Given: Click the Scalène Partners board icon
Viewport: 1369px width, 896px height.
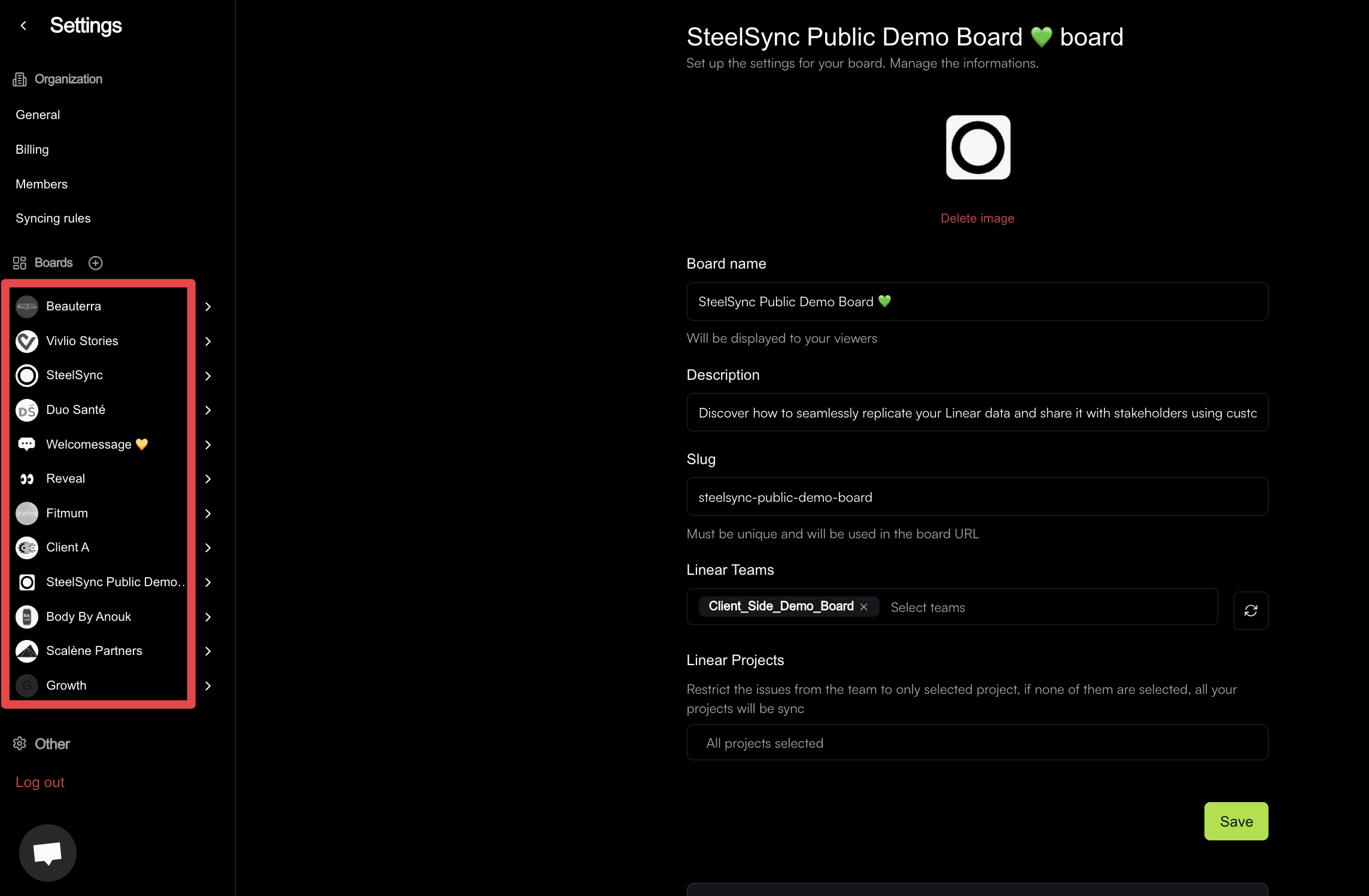Looking at the screenshot, I should [x=27, y=651].
